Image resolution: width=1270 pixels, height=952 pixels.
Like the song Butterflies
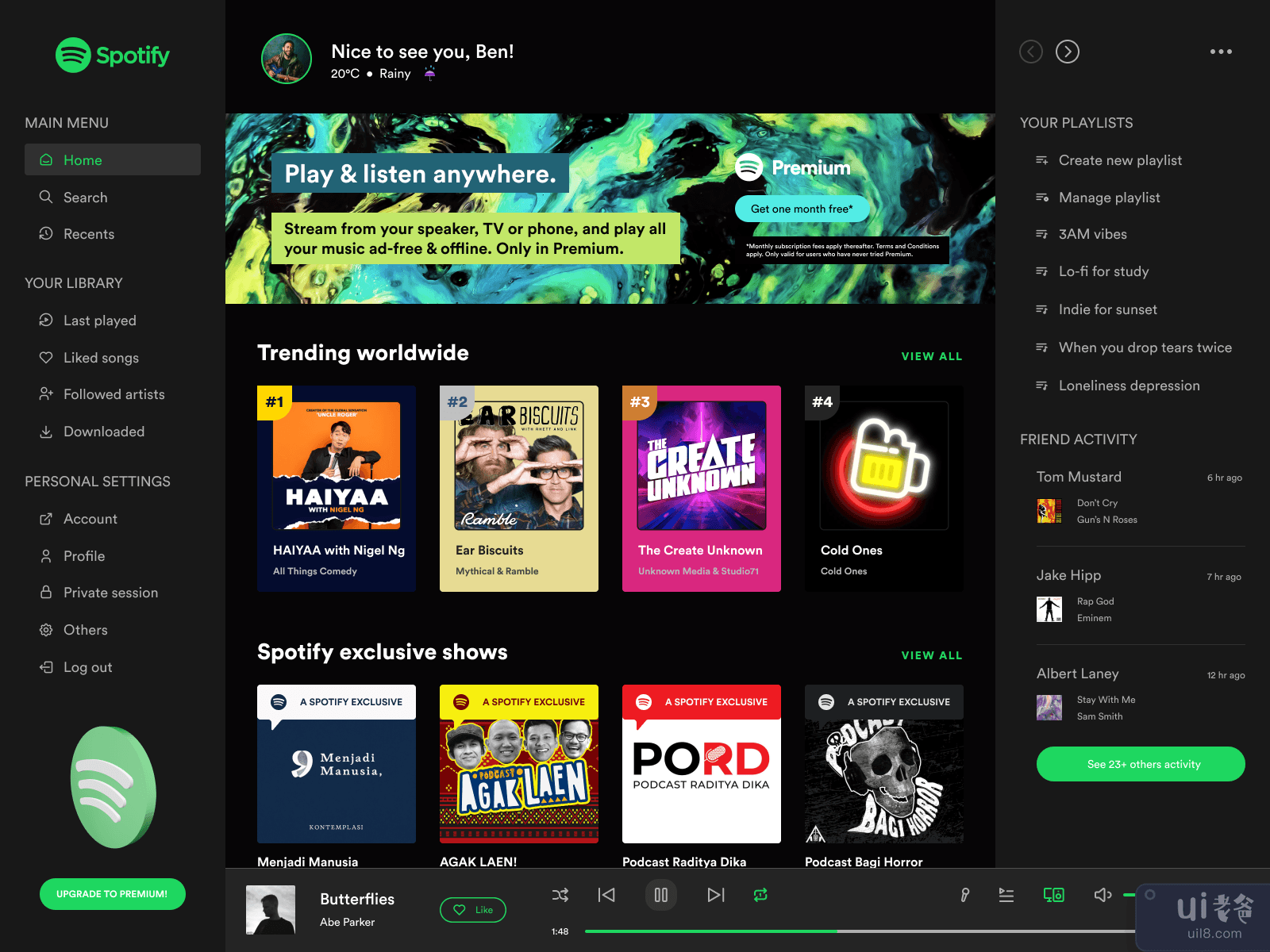473,910
